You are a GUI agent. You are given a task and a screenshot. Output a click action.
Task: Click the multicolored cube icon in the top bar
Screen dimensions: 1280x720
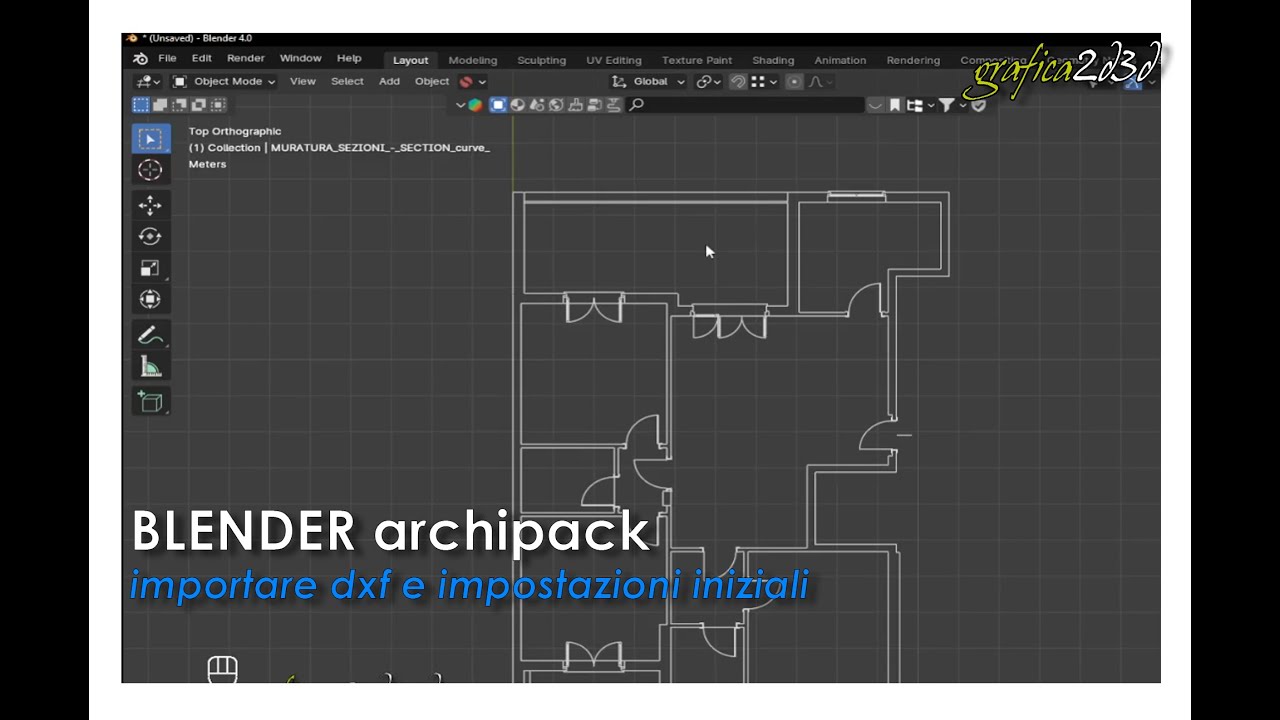pyautogui.click(x=475, y=105)
